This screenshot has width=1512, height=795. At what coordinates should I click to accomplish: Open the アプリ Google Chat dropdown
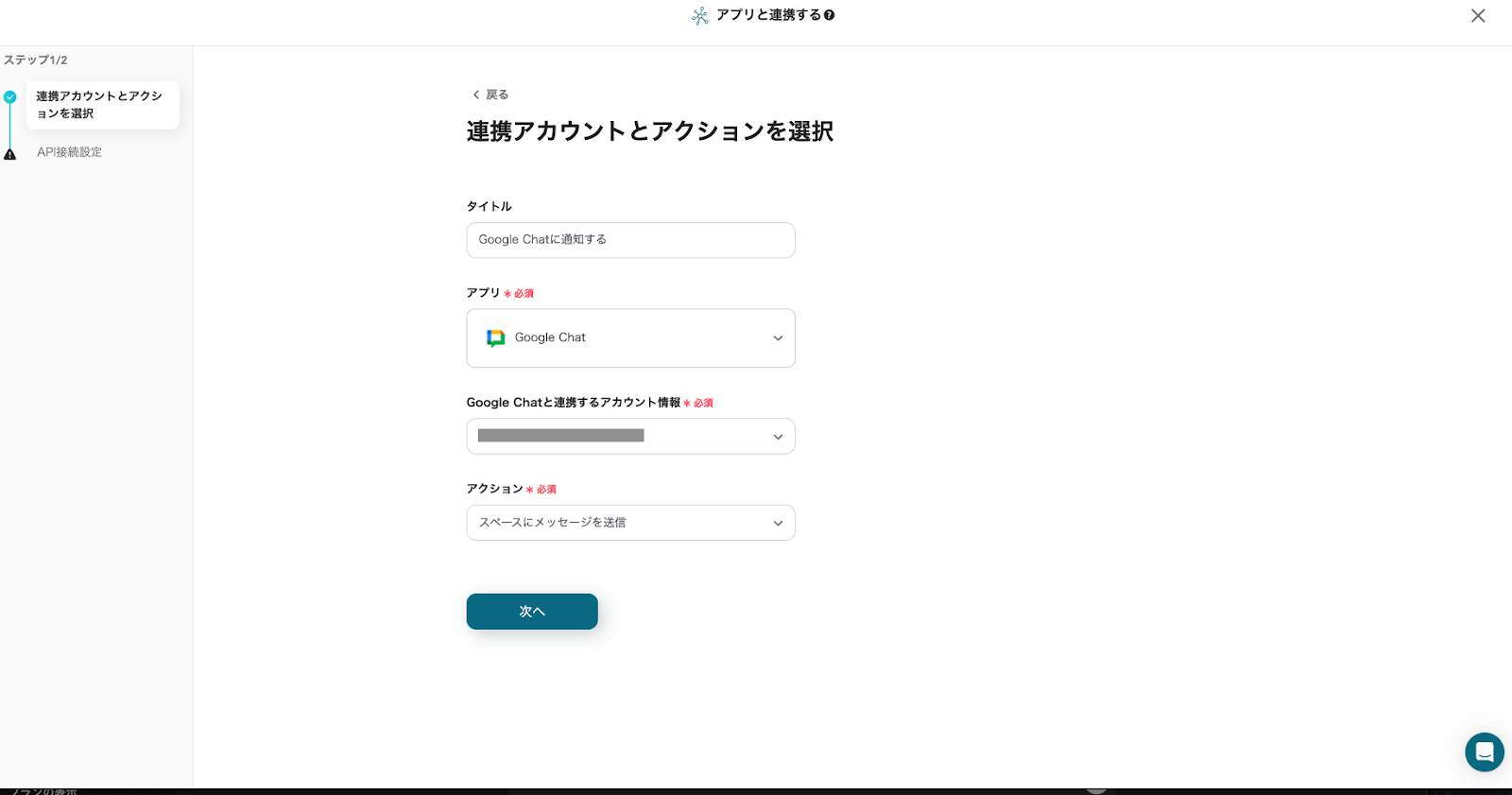(x=630, y=338)
